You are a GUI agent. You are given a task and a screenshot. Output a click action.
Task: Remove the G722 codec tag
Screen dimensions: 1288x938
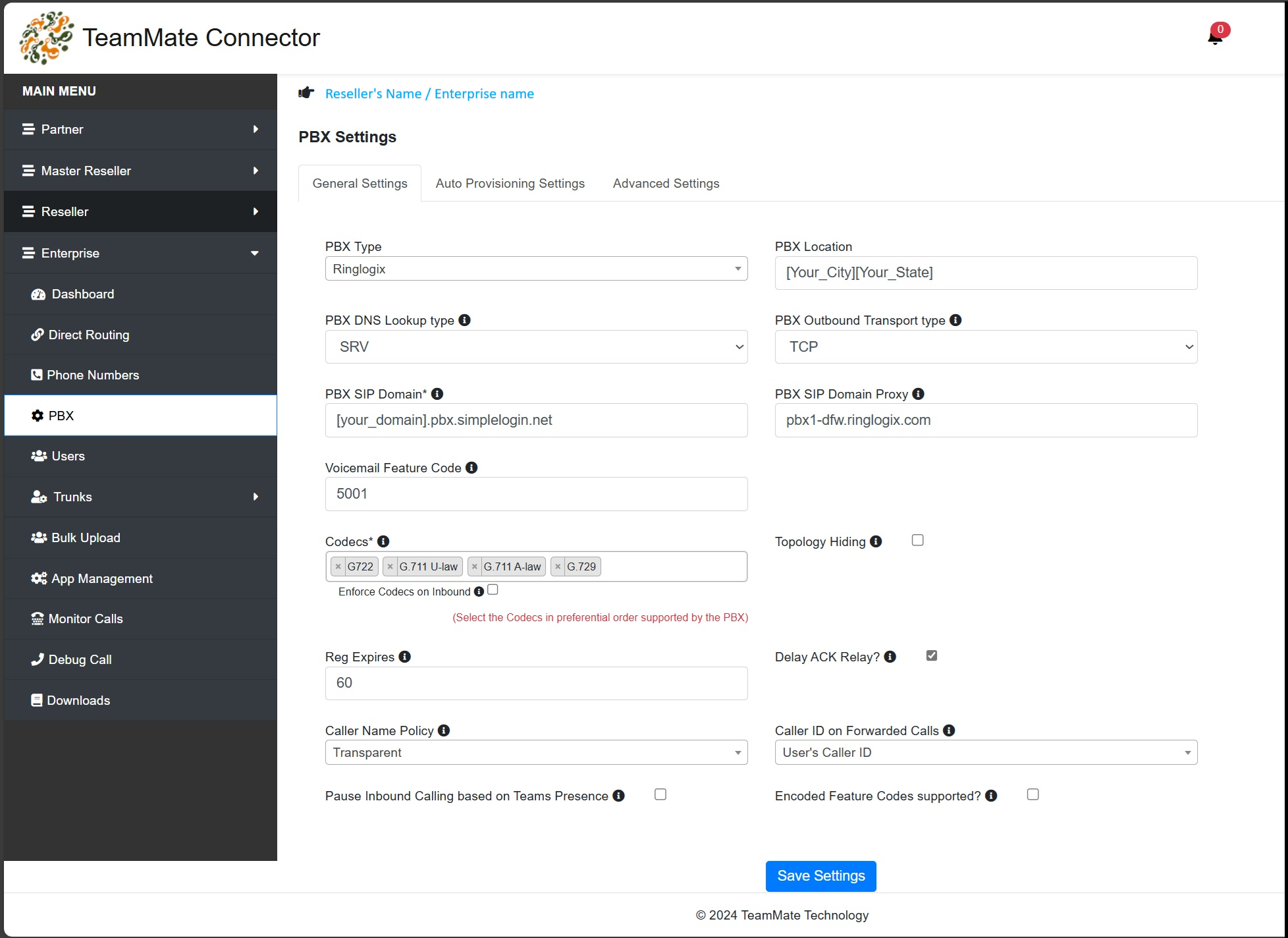[x=338, y=566]
